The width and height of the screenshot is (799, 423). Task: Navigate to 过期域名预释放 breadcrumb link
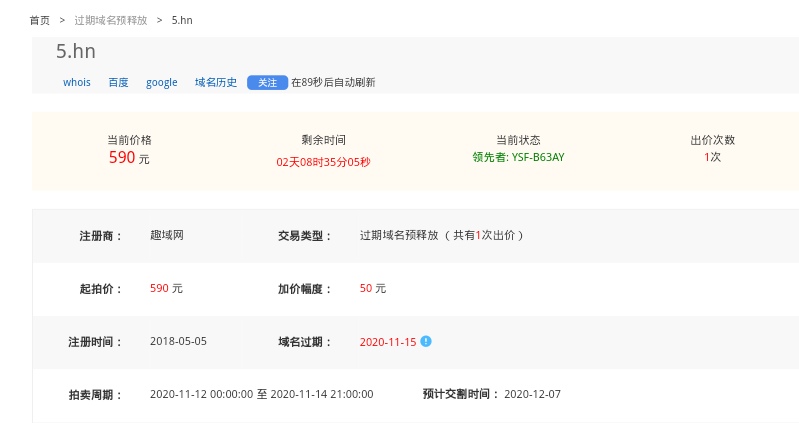117,20
